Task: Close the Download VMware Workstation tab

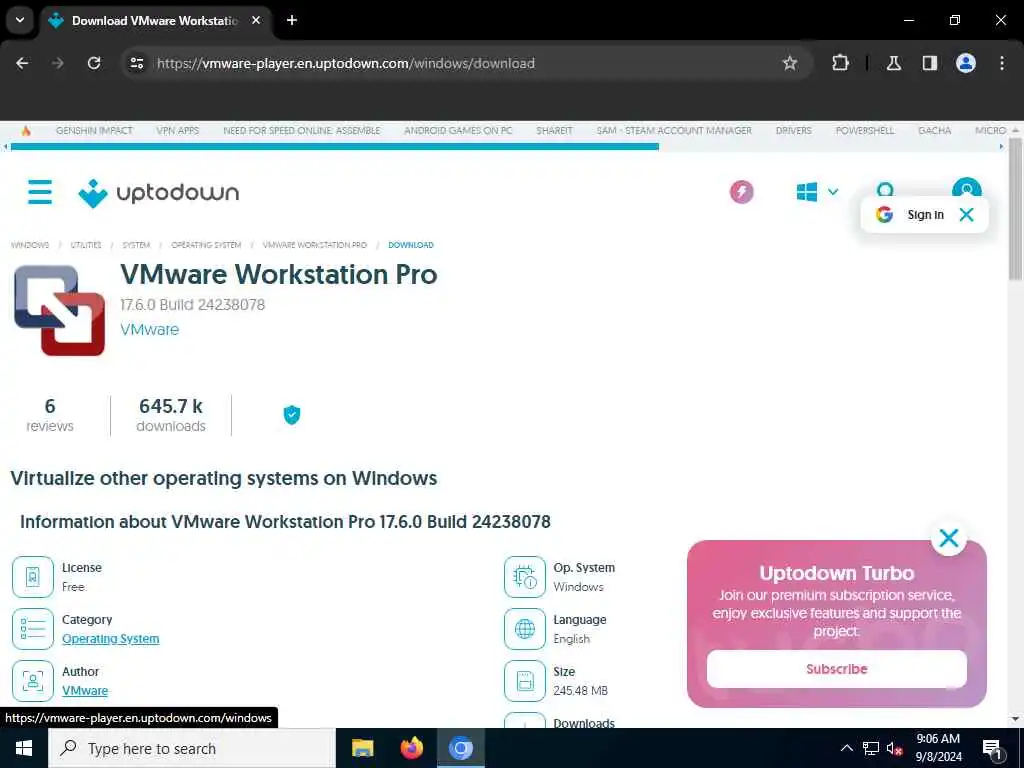Action: pyautogui.click(x=256, y=20)
